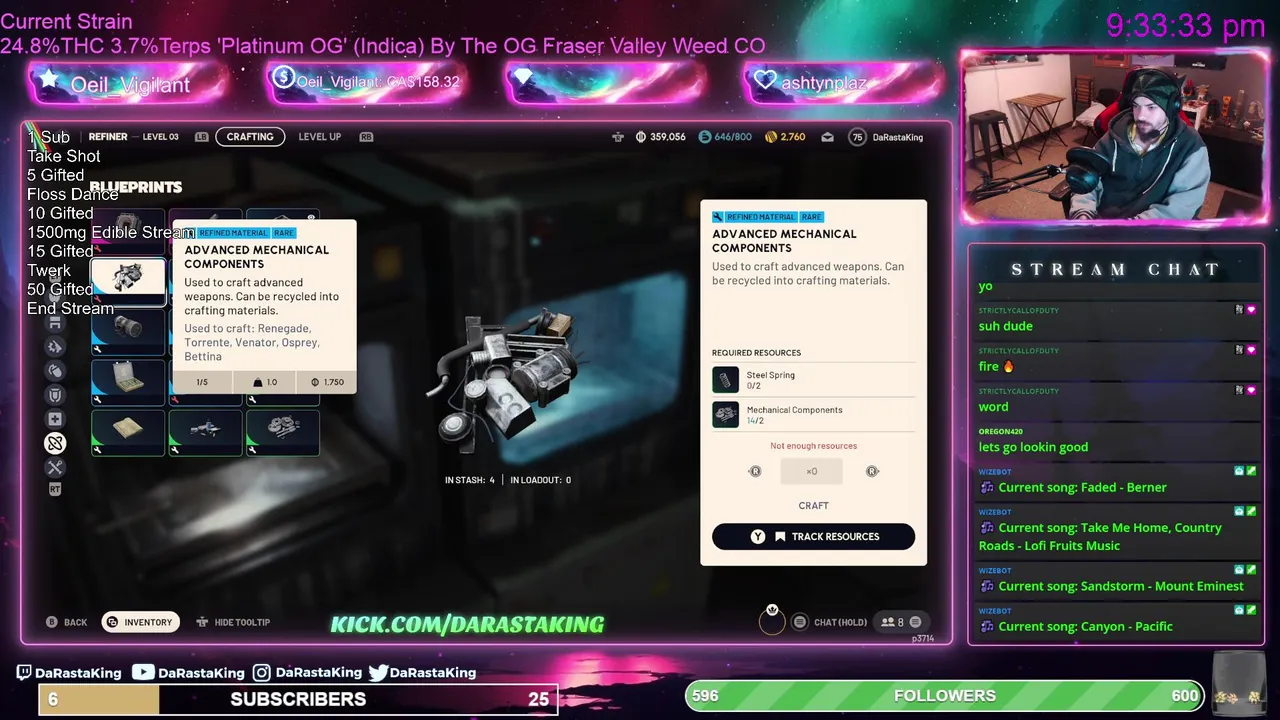Screen dimensions: 1280x720
Task: Click chat message 'lets go lookin good'
Action: pos(1033,447)
